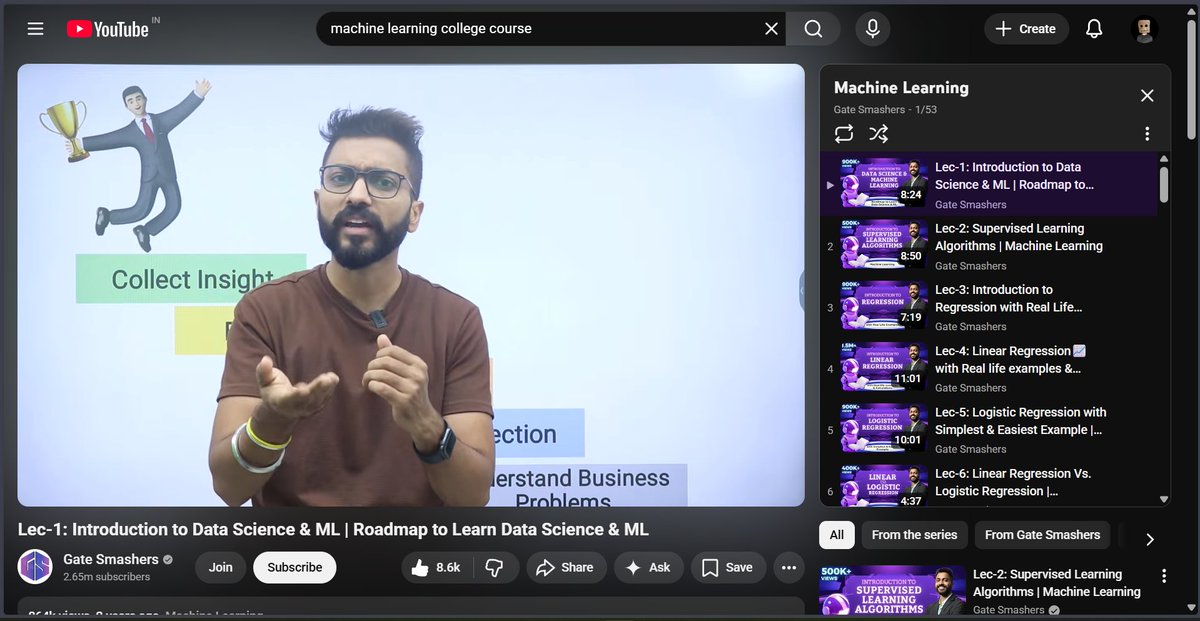This screenshot has width=1200, height=621.
Task: Join the Gate Smashers channel membership
Action: [x=221, y=567]
